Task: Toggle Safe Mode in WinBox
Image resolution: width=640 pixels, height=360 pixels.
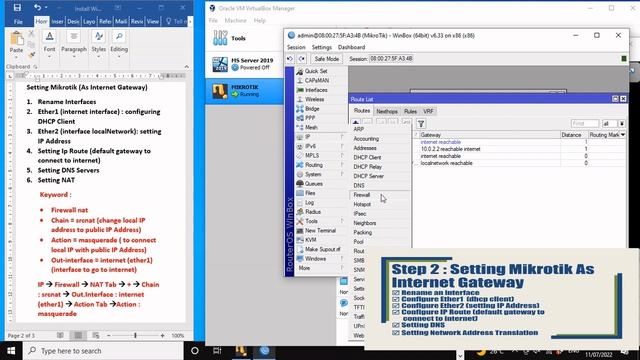Action: point(327,59)
